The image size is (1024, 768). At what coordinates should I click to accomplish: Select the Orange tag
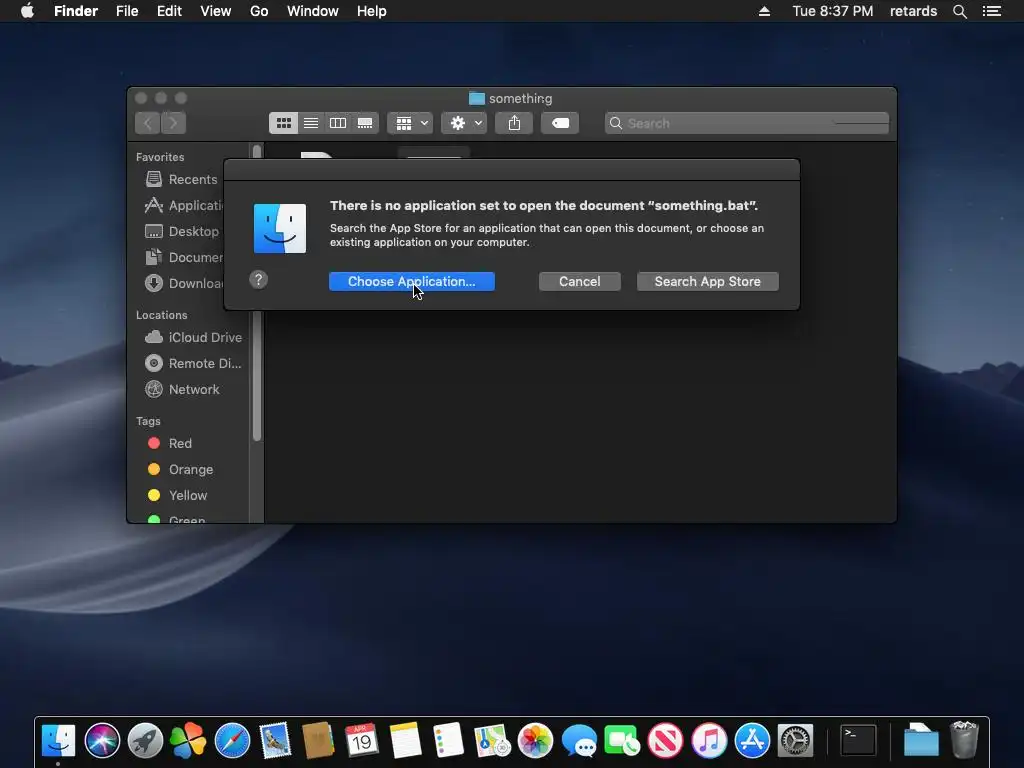click(181, 470)
